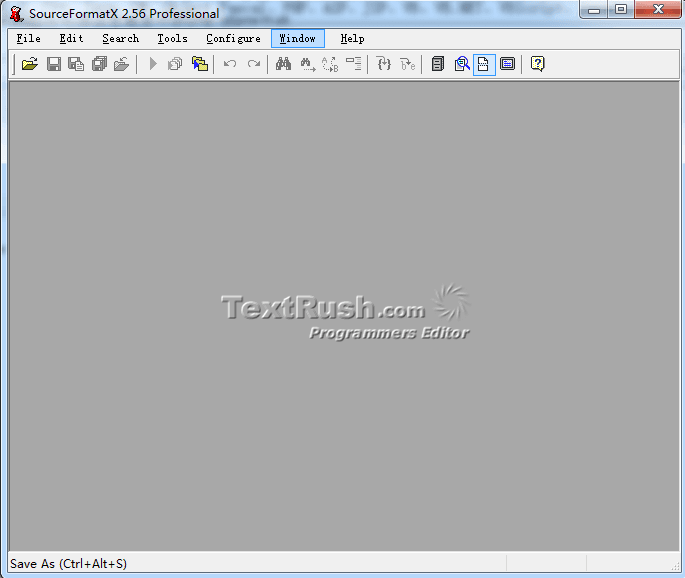This screenshot has width=685, height=578.
Task: Open the File menu
Action: click(28, 38)
